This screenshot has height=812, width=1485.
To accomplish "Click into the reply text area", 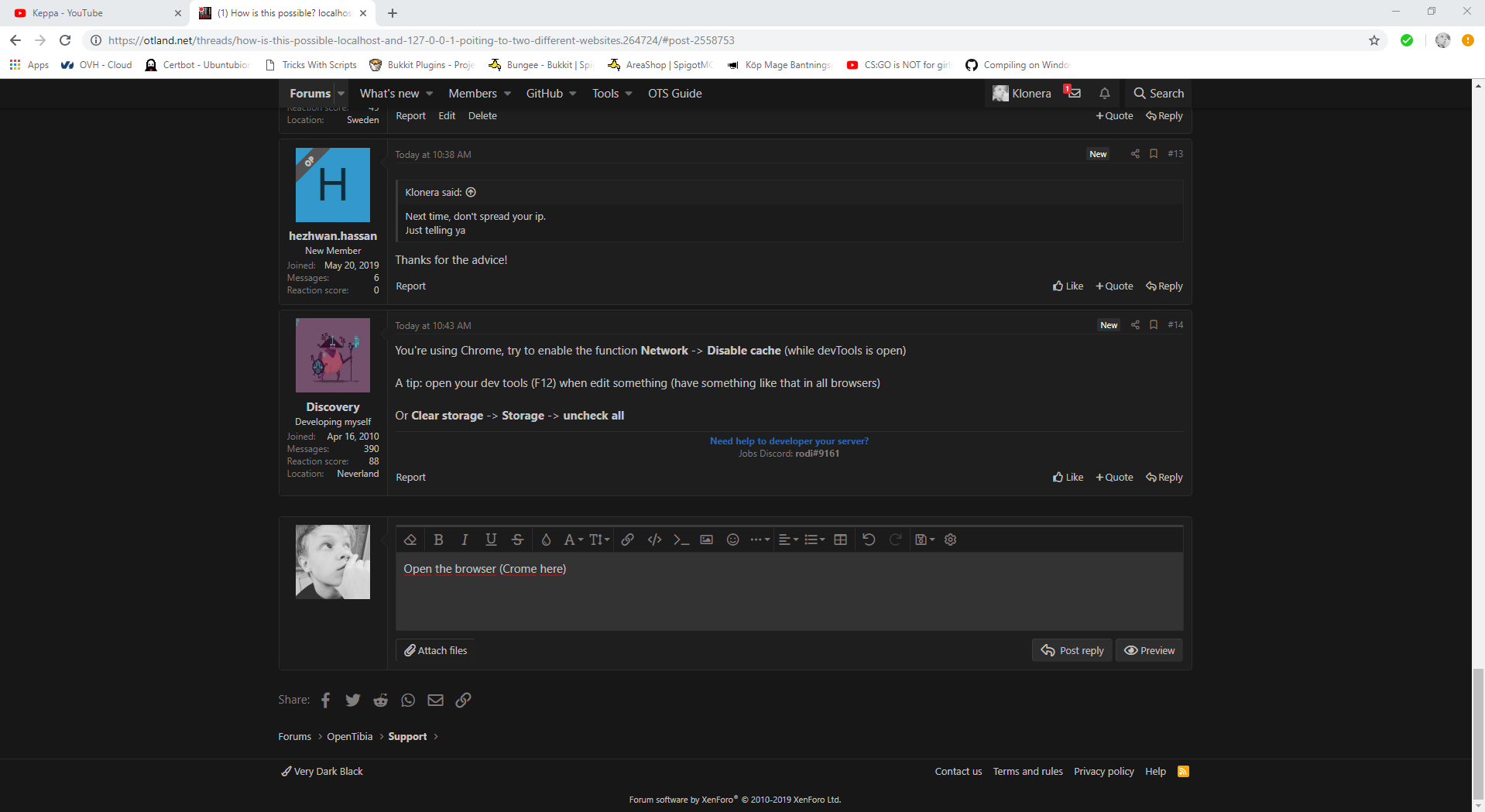I will pyautogui.click(x=789, y=591).
